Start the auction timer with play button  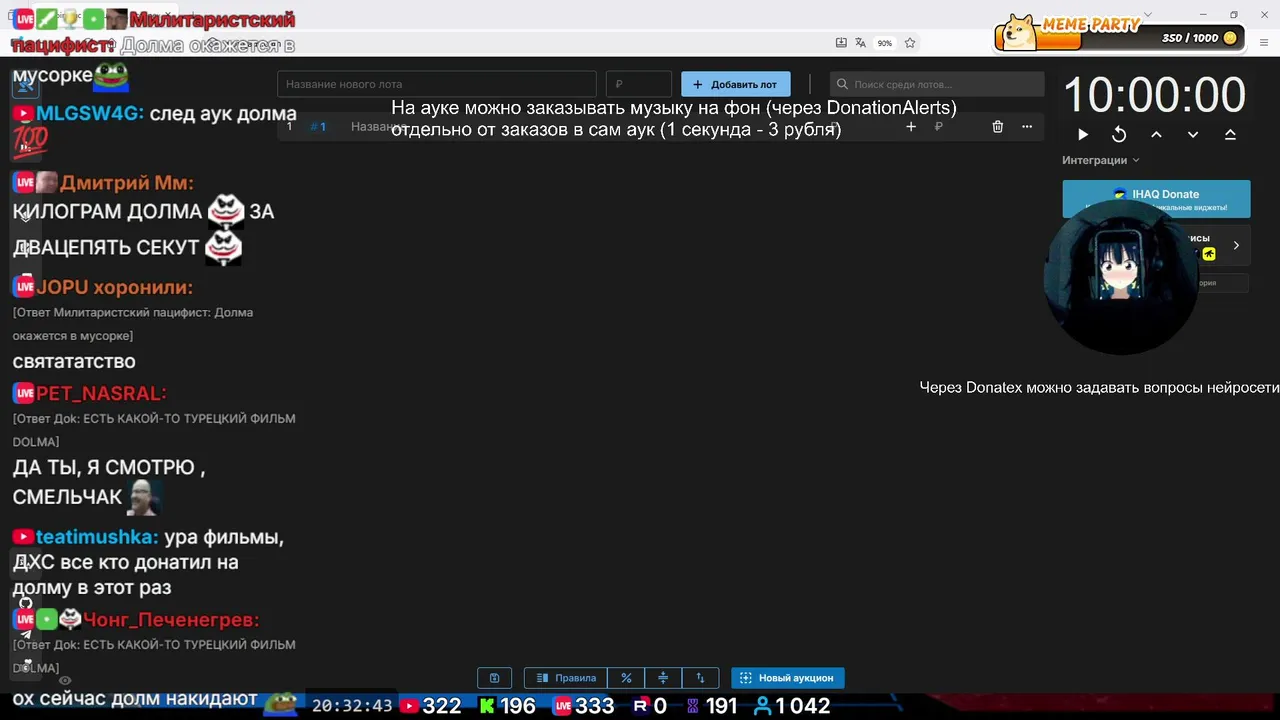pyautogui.click(x=1083, y=134)
